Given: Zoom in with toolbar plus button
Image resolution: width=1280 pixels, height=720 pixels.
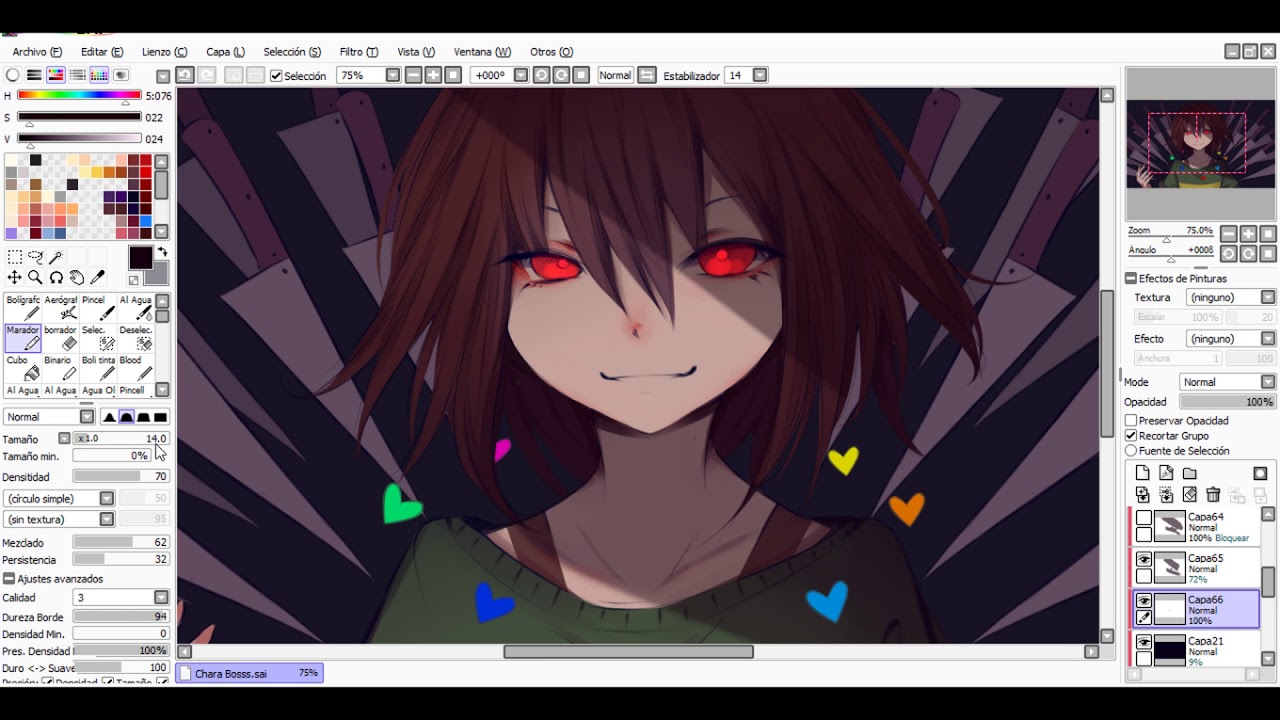Looking at the screenshot, I should click(x=433, y=75).
